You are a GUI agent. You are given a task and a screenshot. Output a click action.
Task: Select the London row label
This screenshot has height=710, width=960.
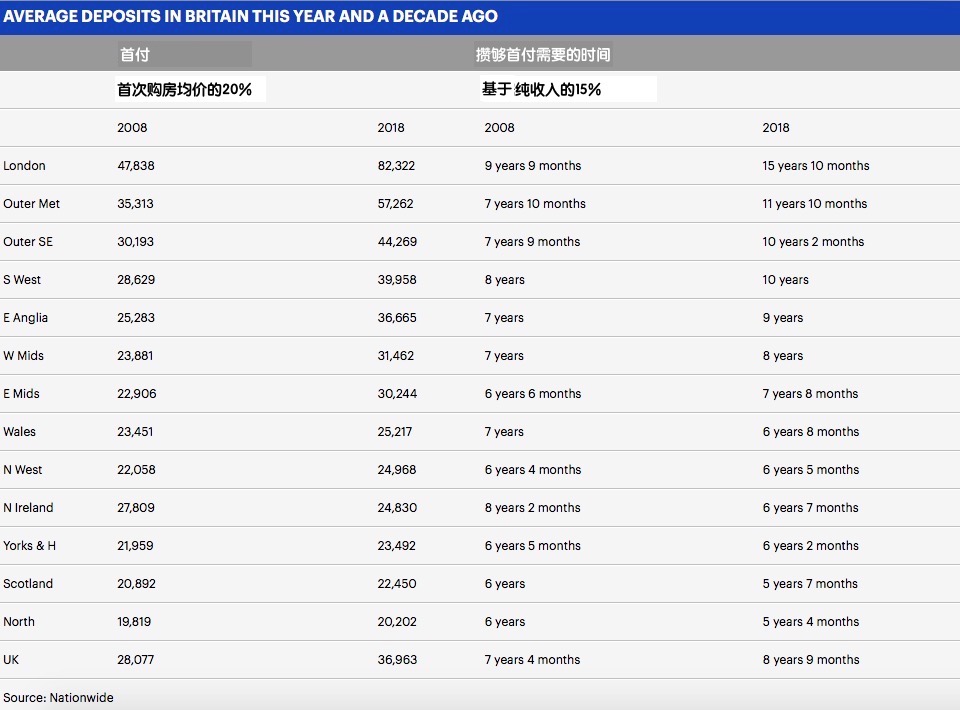click(24, 166)
